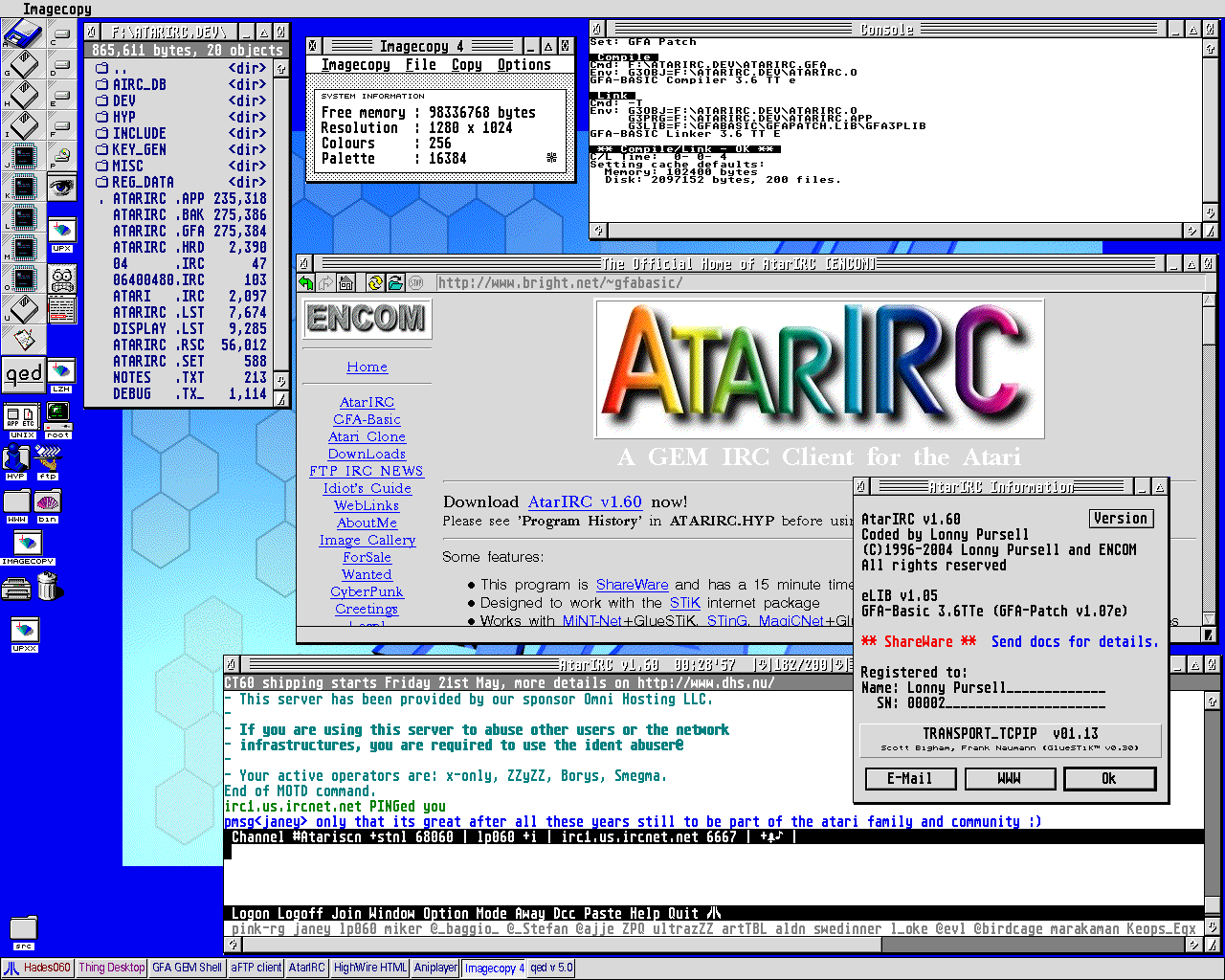Launch the qed editor desktop icon

click(23, 373)
